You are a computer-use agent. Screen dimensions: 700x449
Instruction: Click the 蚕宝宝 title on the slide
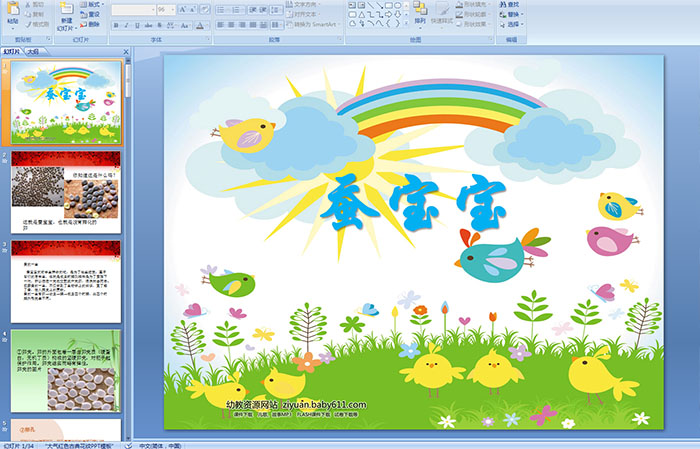pyautogui.click(x=413, y=203)
